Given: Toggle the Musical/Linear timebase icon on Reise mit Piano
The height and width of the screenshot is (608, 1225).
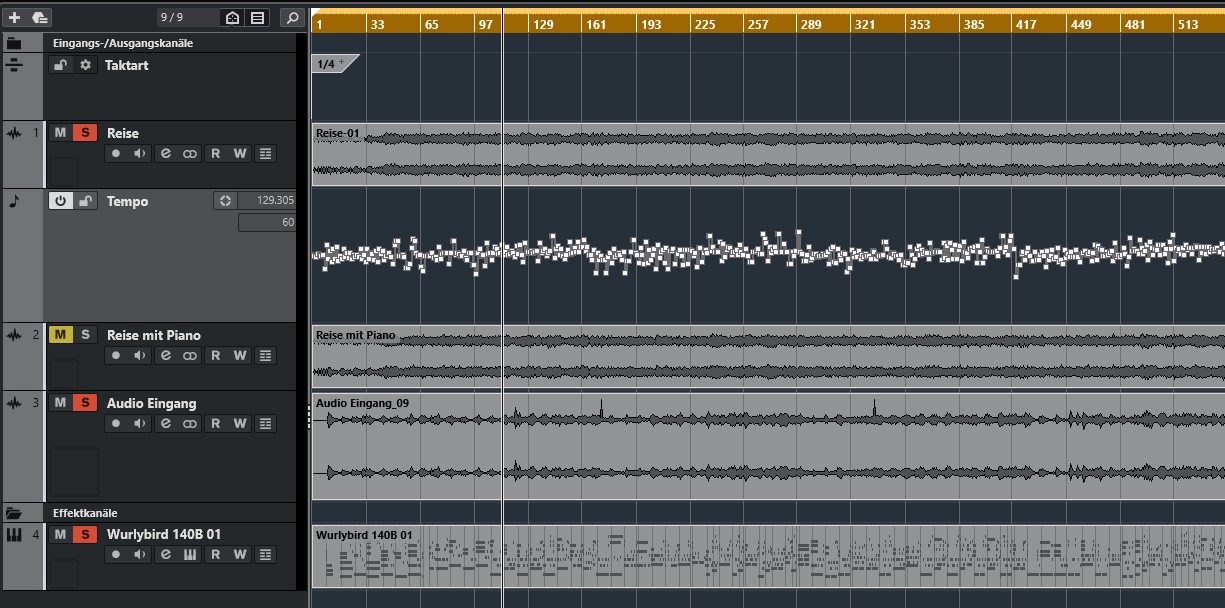Looking at the screenshot, I should click(x=190, y=356).
